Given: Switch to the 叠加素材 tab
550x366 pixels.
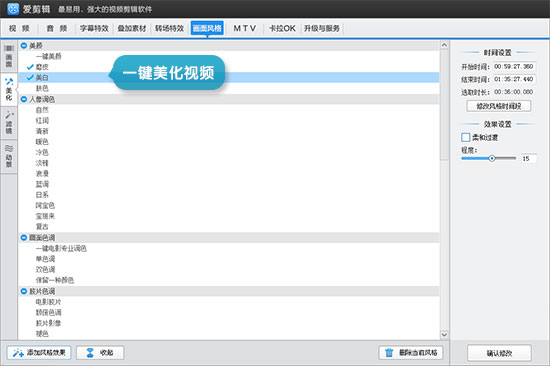Looking at the screenshot, I should point(132,28).
